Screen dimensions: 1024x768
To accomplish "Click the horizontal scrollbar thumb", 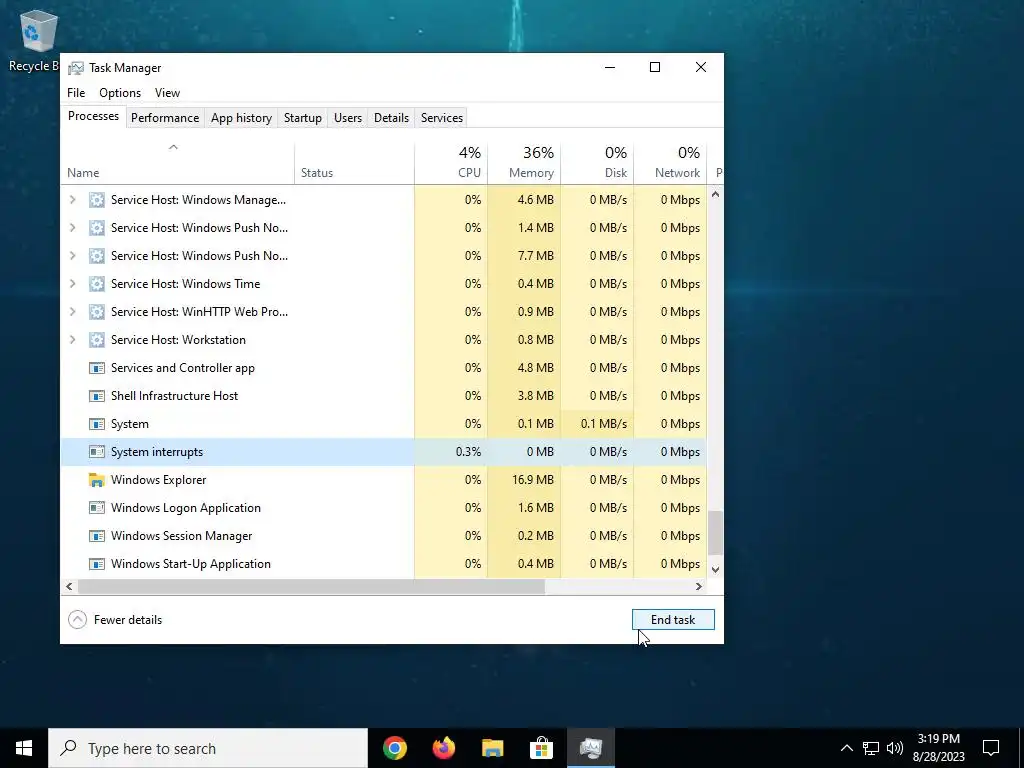I will coord(311,586).
